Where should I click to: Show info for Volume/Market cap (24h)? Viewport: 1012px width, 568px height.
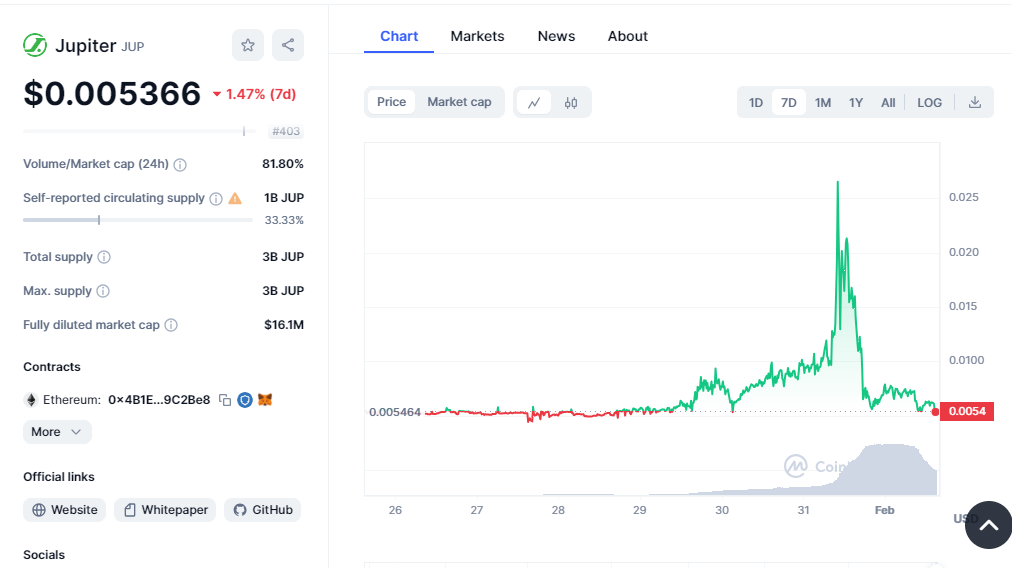pos(180,164)
